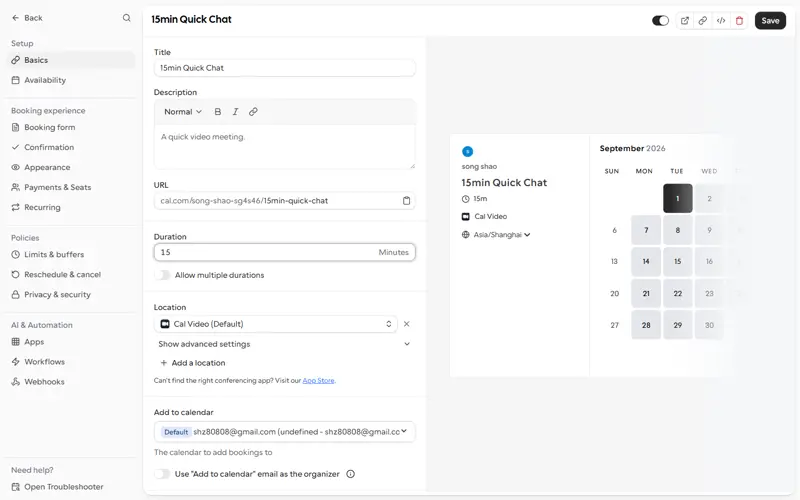Open Recurring settings
Screen dimensions: 800x500
click(71, 207)
